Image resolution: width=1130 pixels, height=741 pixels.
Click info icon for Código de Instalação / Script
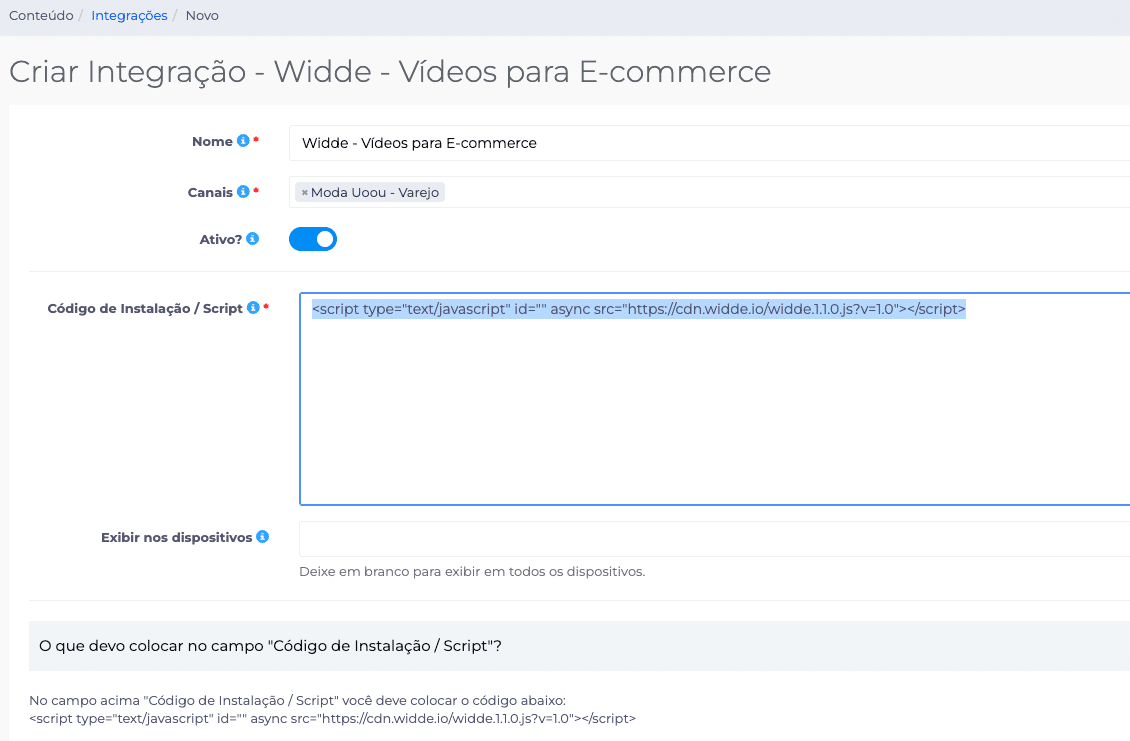[x=253, y=307]
